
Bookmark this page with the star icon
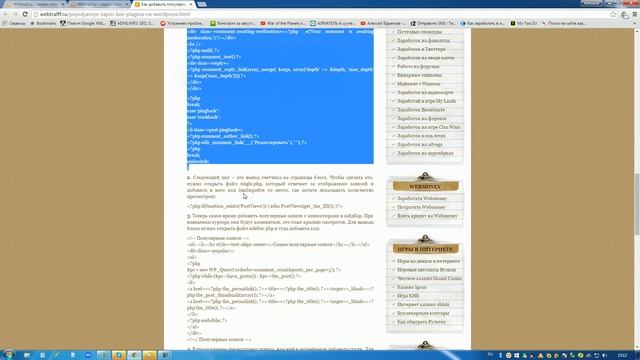613,14
